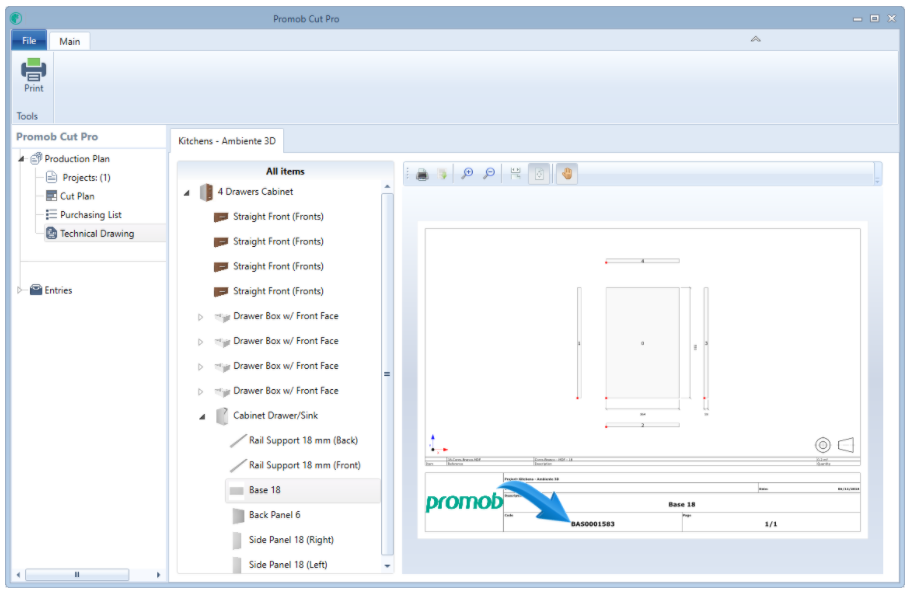Viewport: 914px width, 593px height.
Task: Click the 4 Drawers Cabinet icon
Action: 206,192
